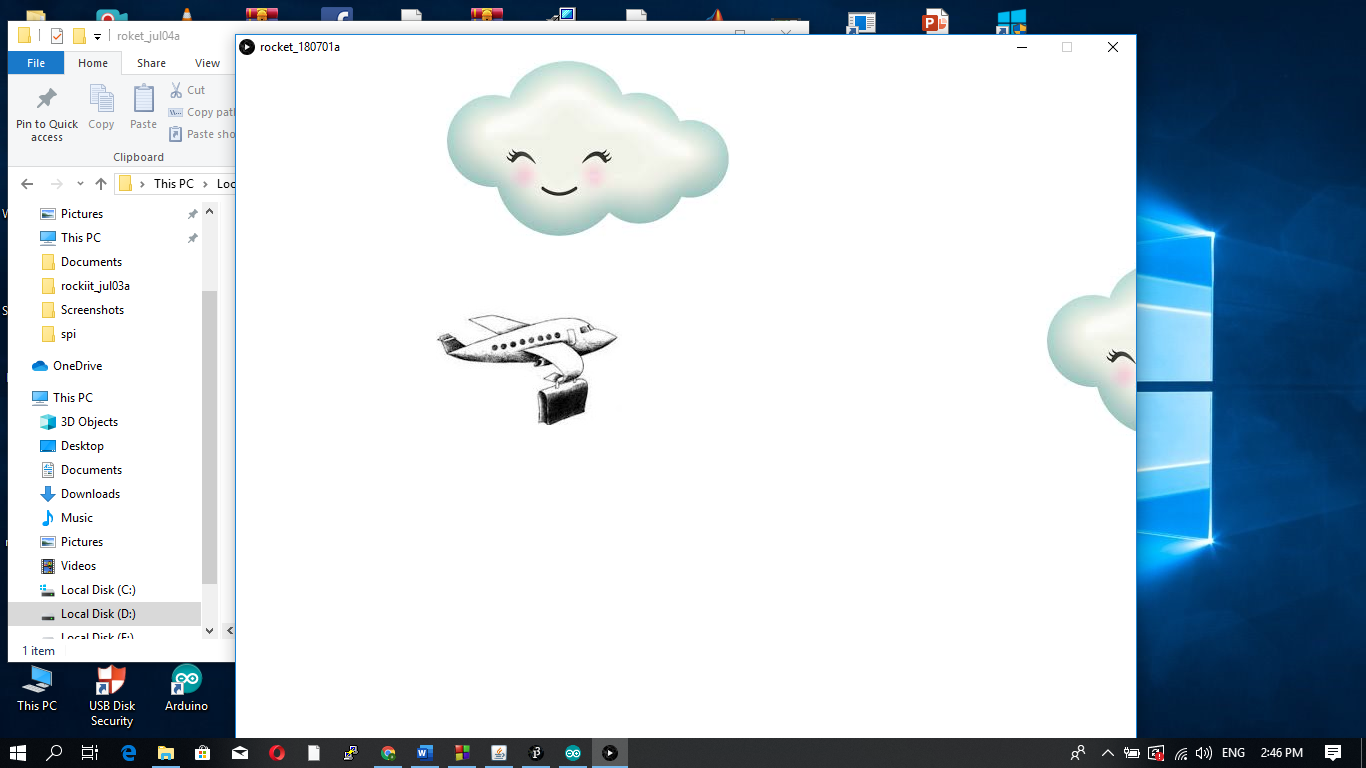Click Microsoft Word icon on taskbar
Screen dimensions: 1366x768
coord(425,753)
